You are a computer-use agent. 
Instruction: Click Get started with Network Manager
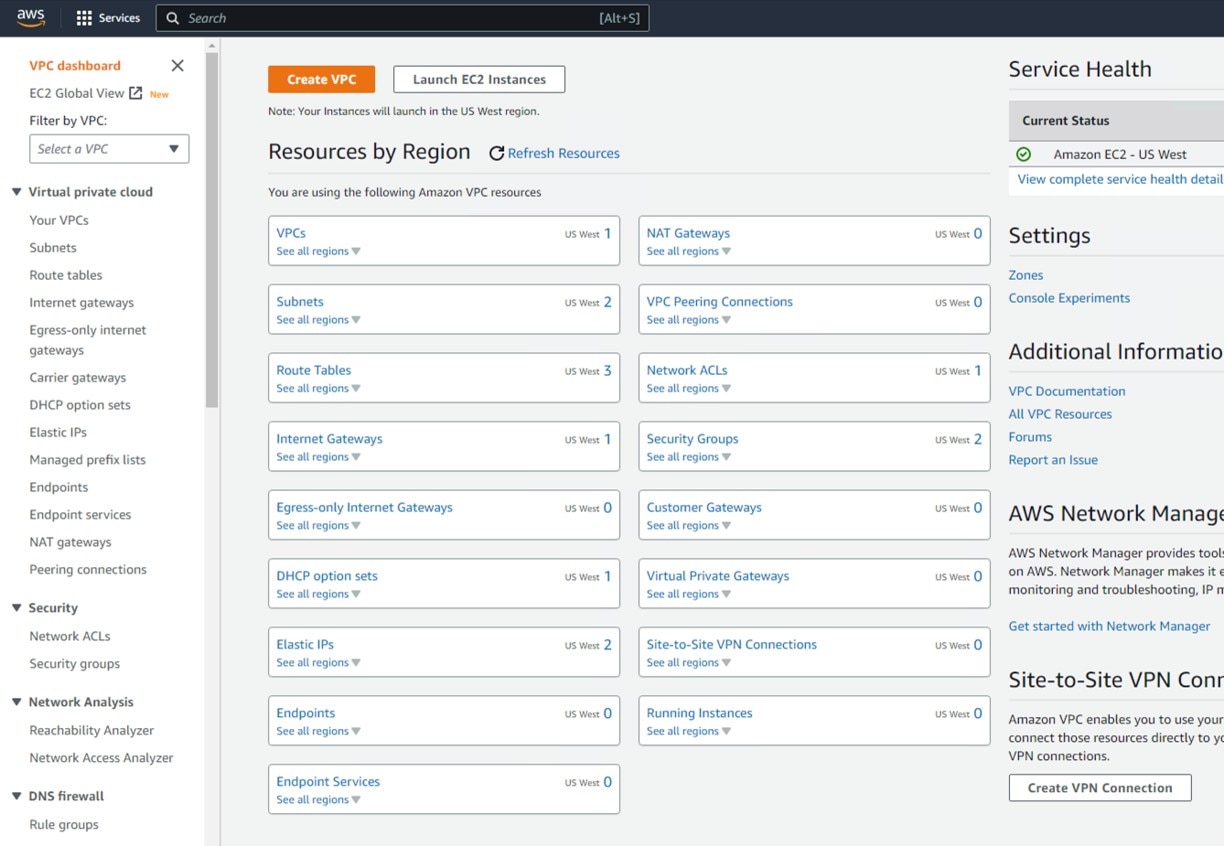coord(1109,626)
